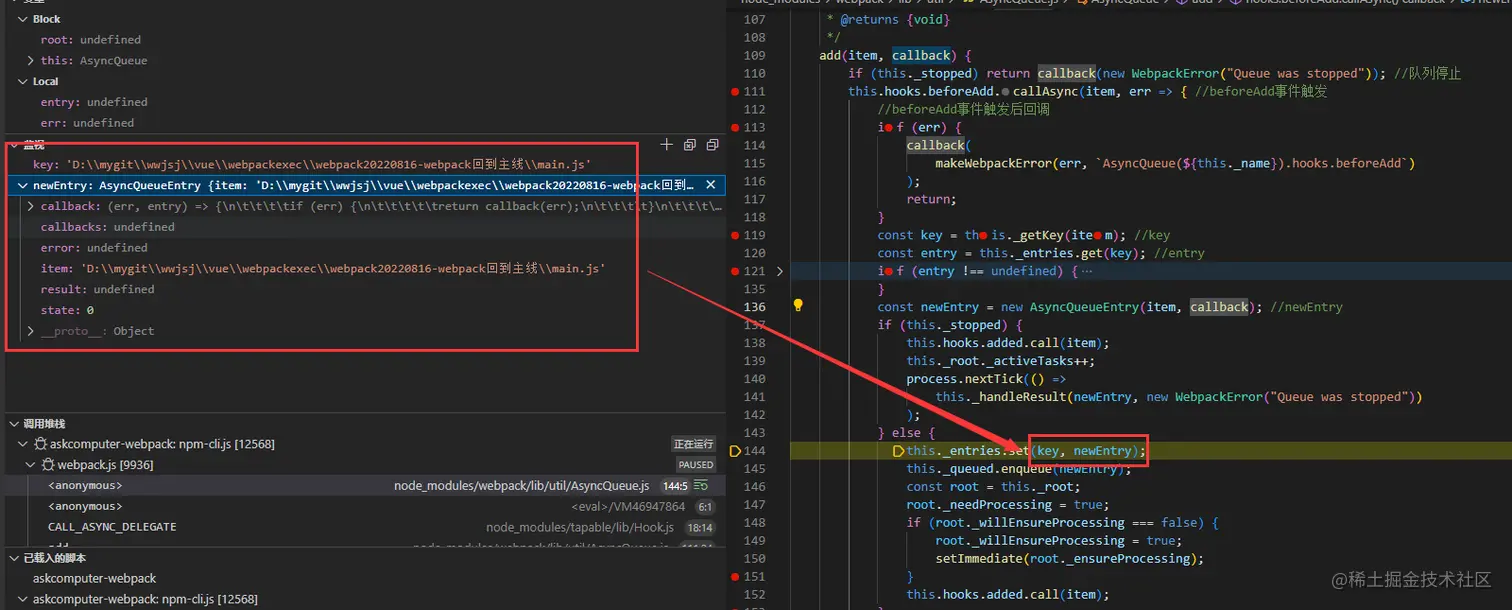
Task: Click the 'result: undefined' property
Action: [98, 289]
